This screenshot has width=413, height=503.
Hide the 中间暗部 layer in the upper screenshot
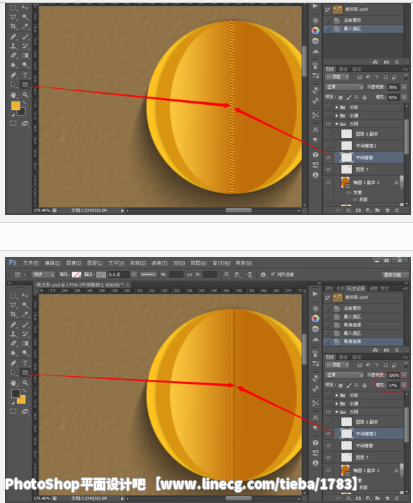328,157
